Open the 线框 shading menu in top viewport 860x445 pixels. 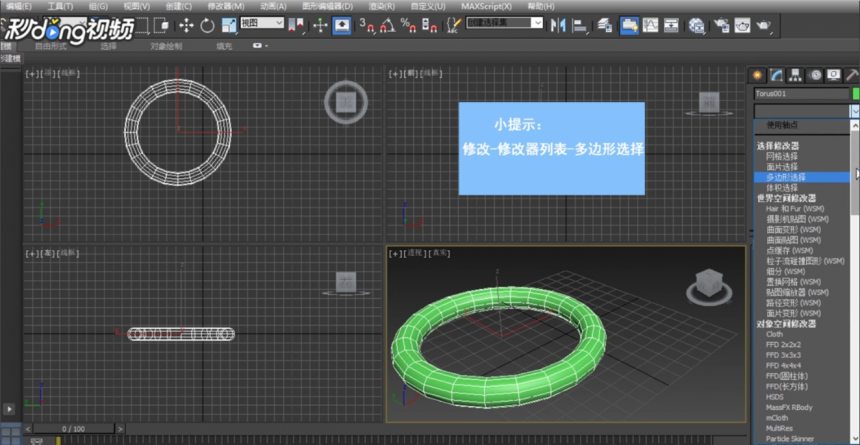pyautogui.click(x=69, y=72)
